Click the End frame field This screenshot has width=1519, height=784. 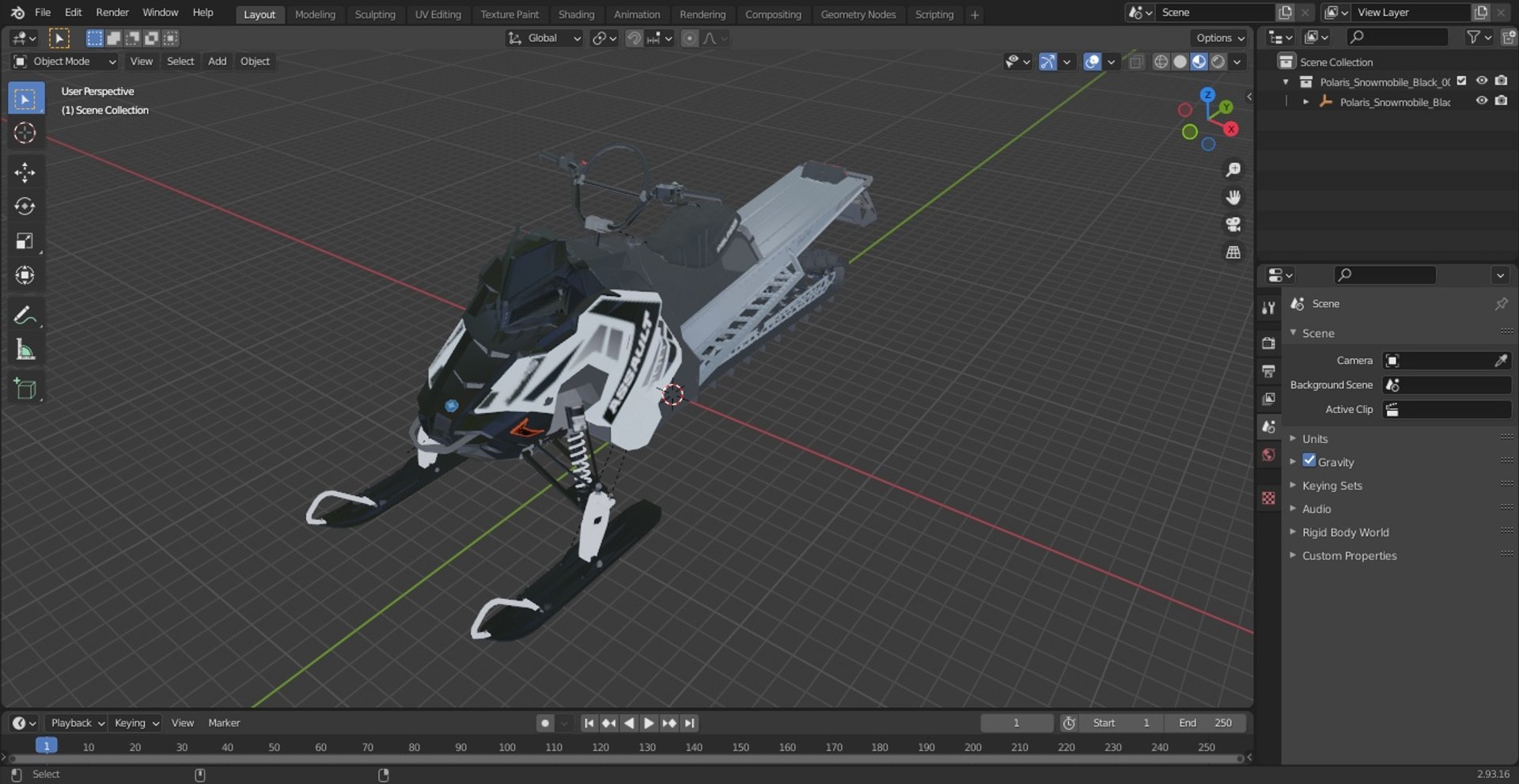click(x=1205, y=723)
